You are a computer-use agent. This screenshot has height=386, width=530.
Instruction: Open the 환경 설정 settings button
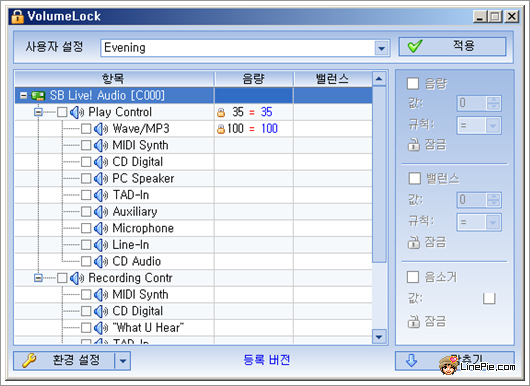coord(64,361)
